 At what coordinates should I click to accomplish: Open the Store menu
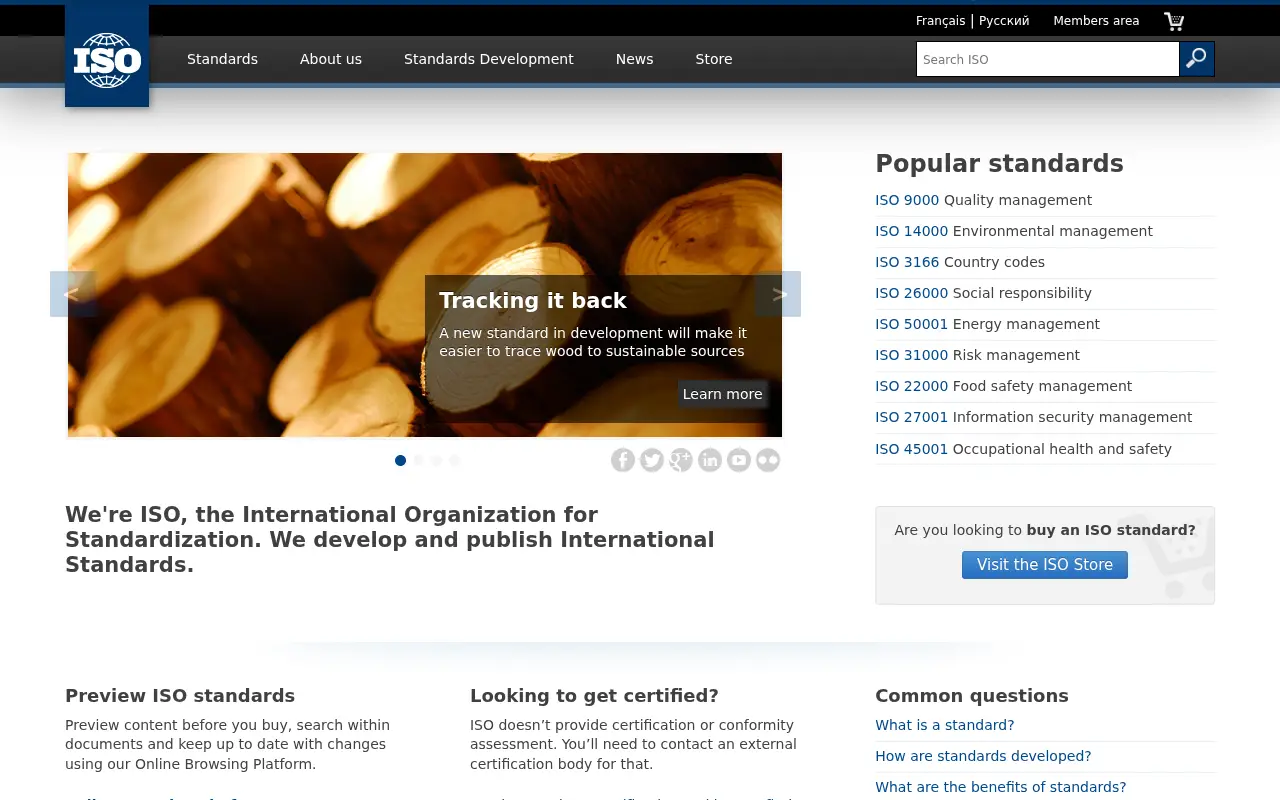pyautogui.click(x=714, y=59)
